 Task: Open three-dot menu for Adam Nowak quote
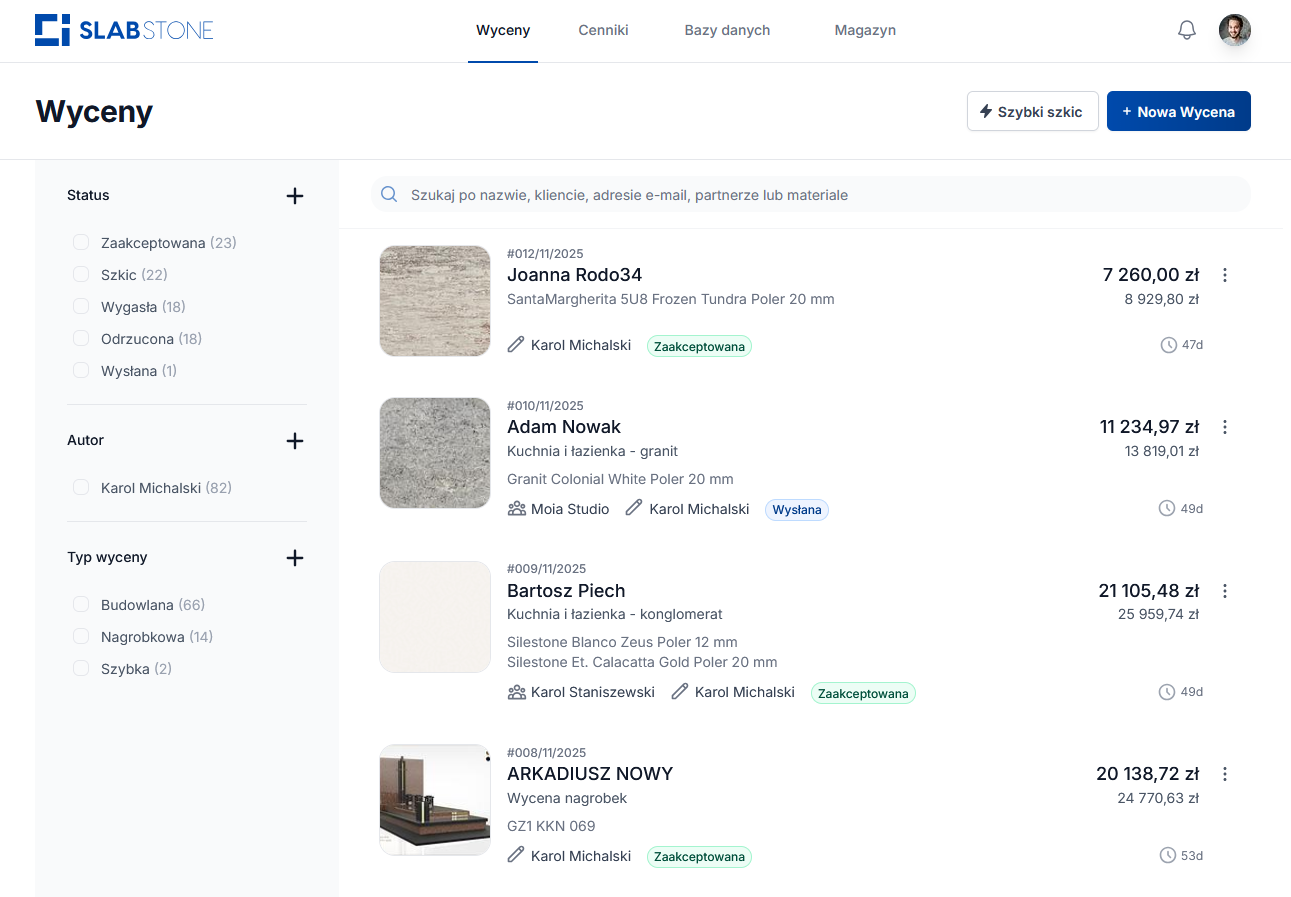(x=1225, y=427)
